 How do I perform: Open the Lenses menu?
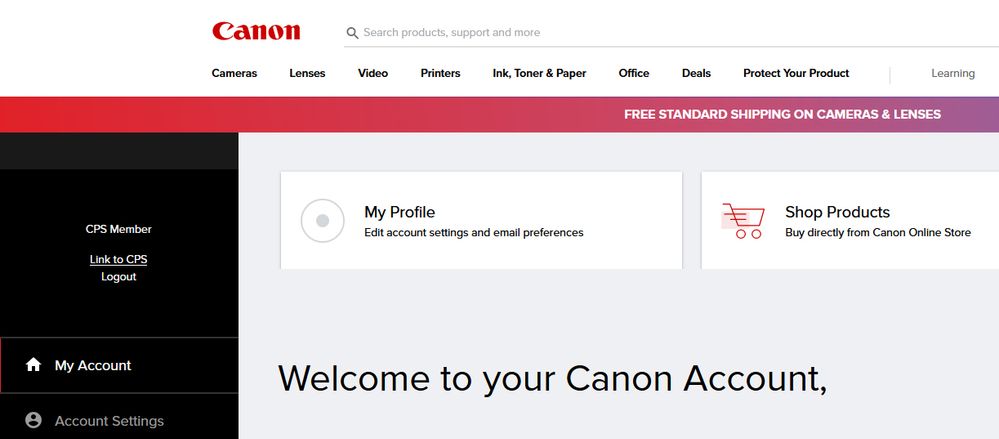coord(307,73)
